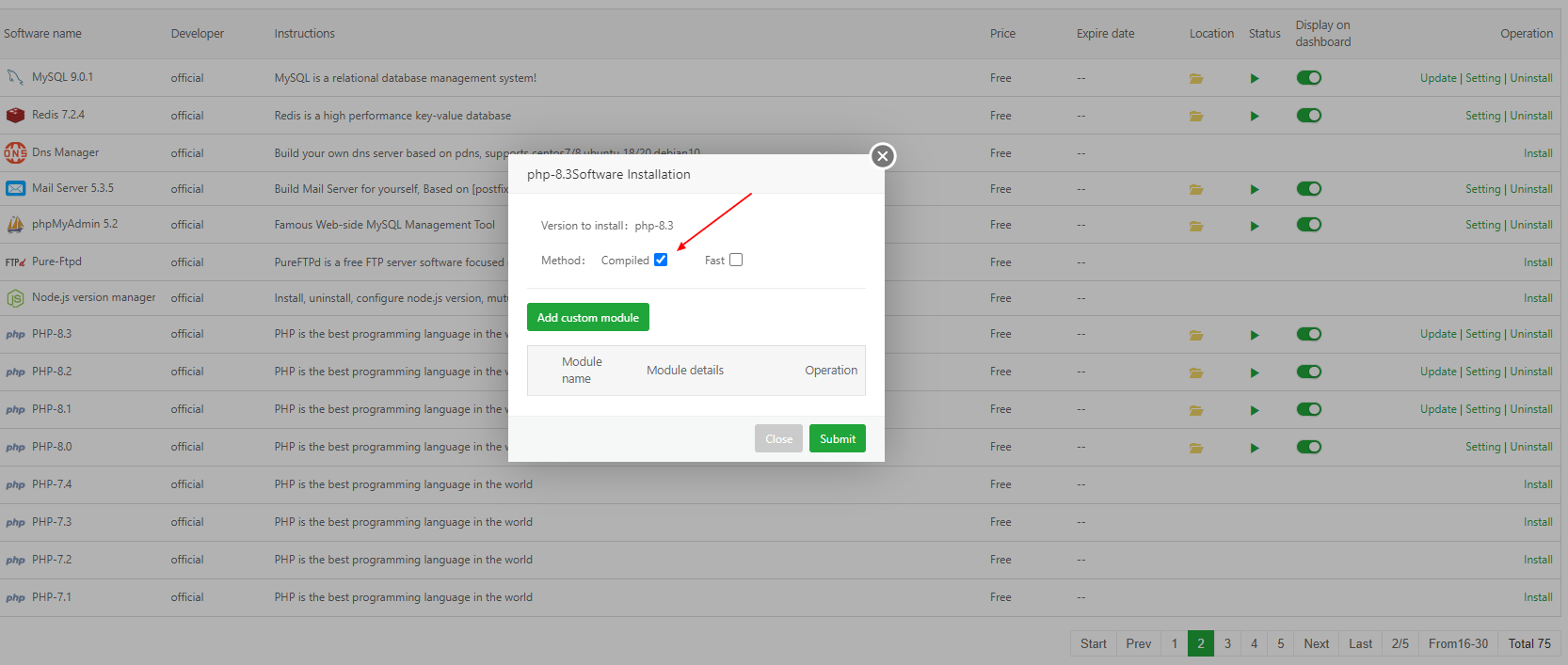1568x665 pixels.
Task: Click the Add custom module button
Action: tap(587, 318)
